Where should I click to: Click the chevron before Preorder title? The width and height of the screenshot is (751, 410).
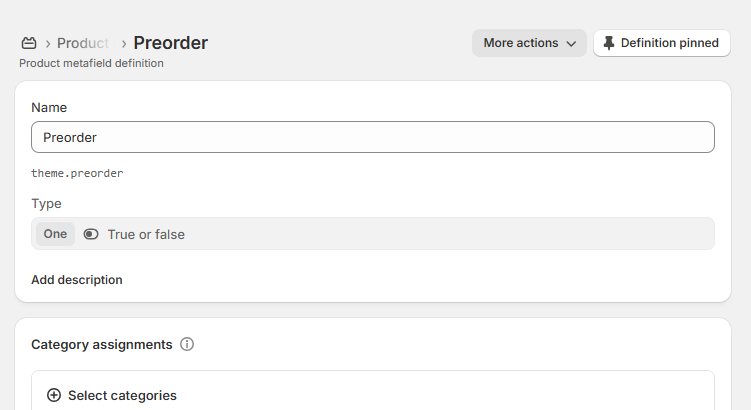pyautogui.click(x=124, y=44)
